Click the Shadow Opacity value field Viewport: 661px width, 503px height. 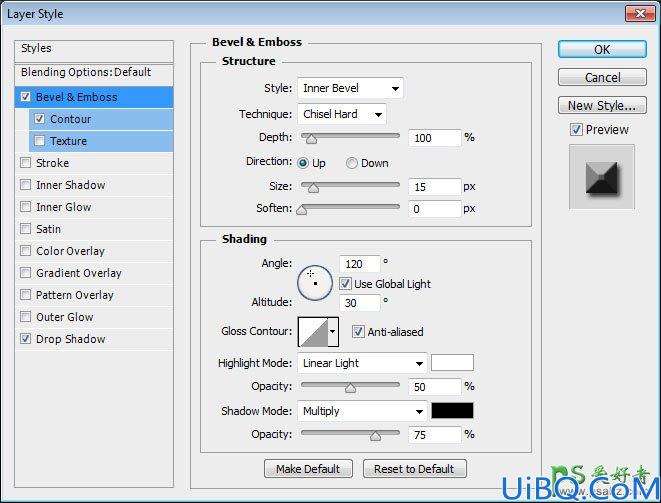coord(435,435)
